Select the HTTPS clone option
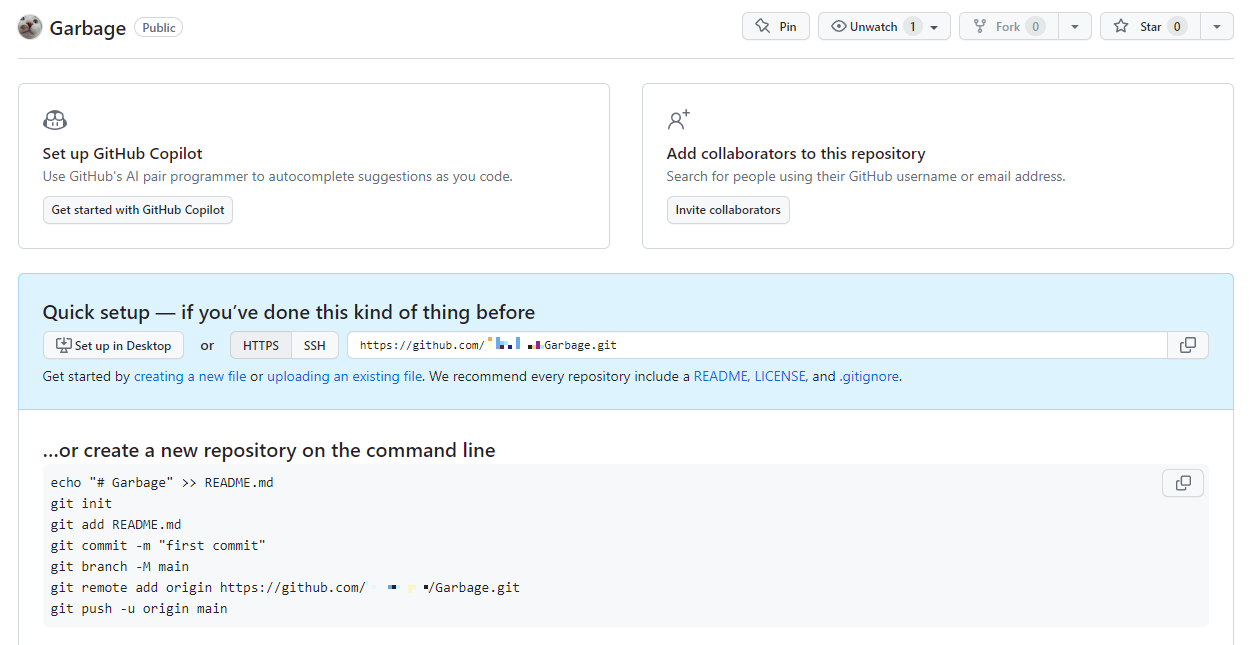Viewport: 1251px width, 645px height. tap(261, 345)
